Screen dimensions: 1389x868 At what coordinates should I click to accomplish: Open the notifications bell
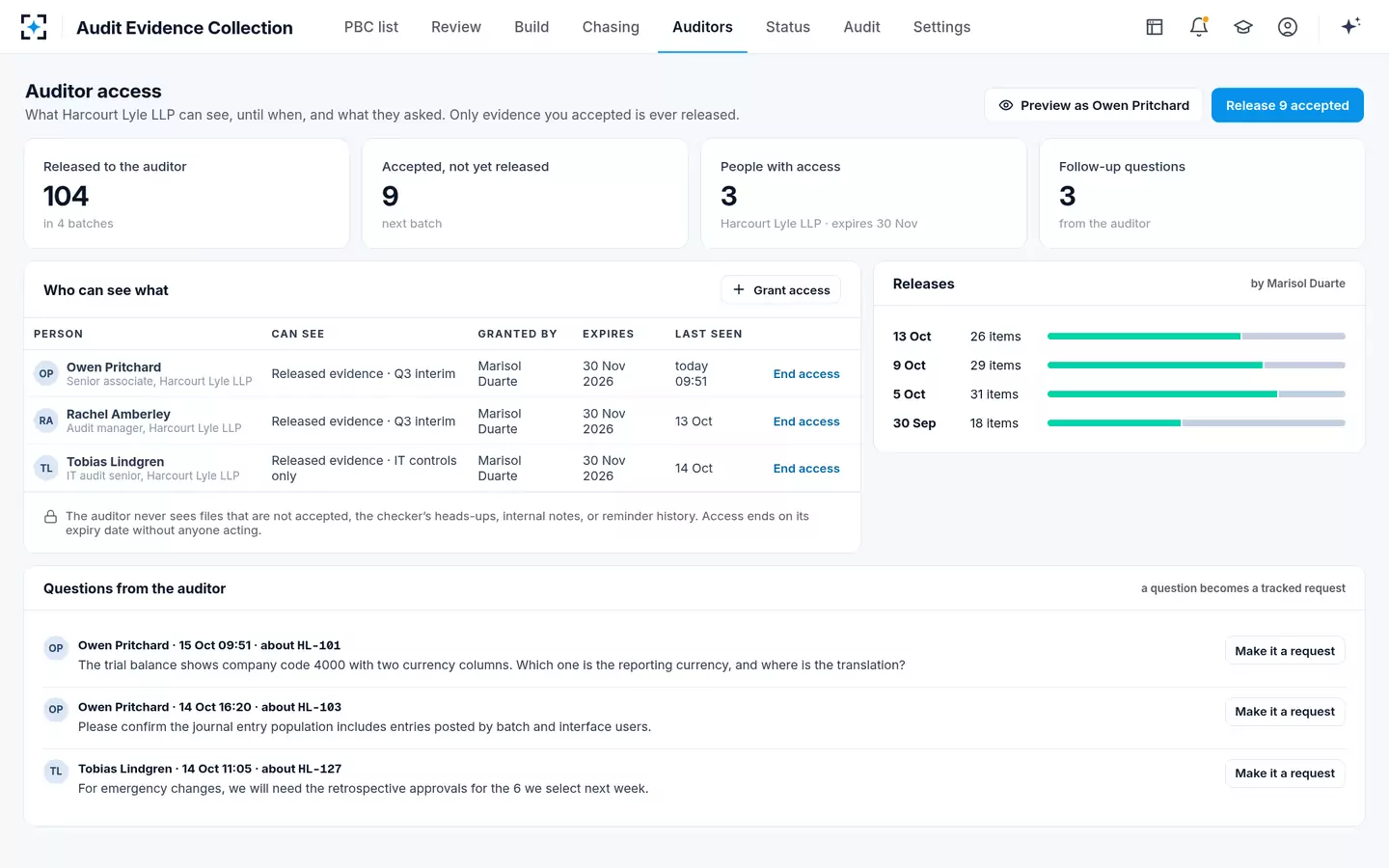tap(1199, 27)
